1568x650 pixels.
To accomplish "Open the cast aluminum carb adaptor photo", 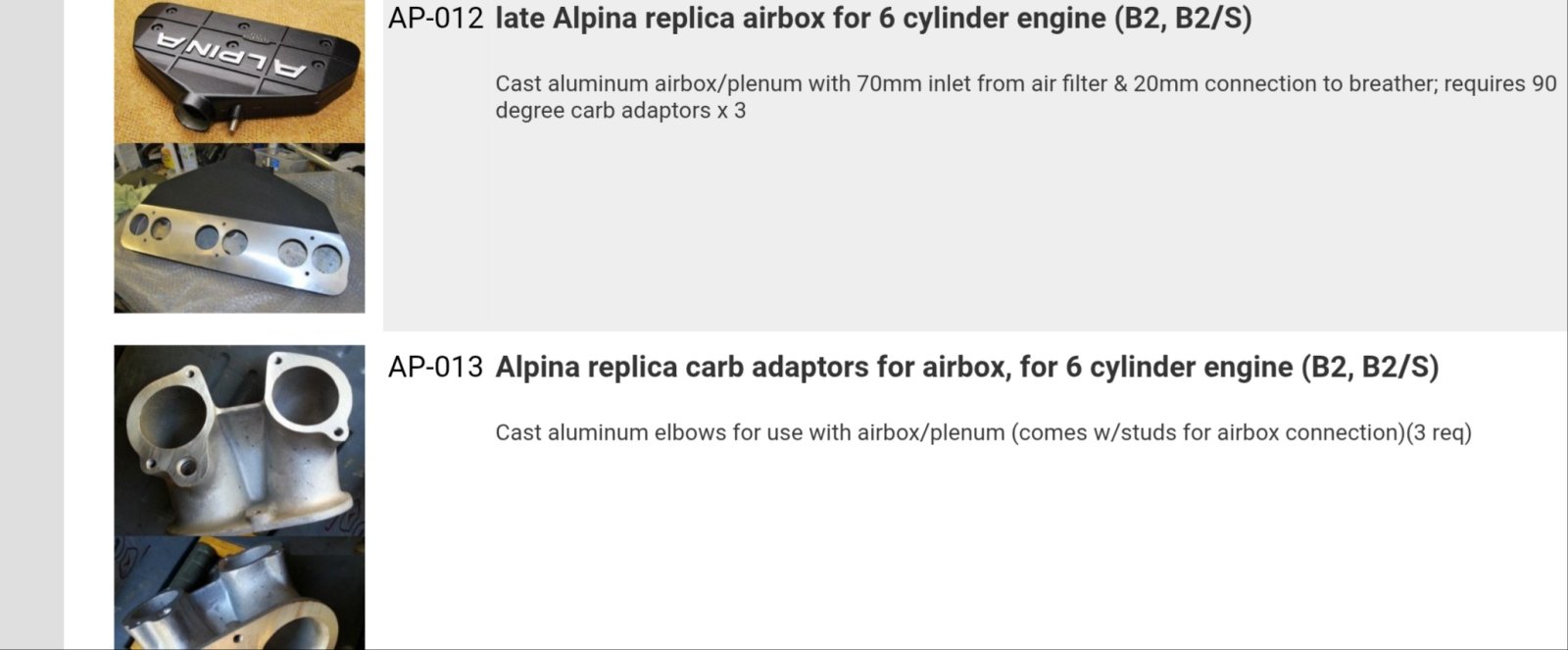I will point(239,439).
